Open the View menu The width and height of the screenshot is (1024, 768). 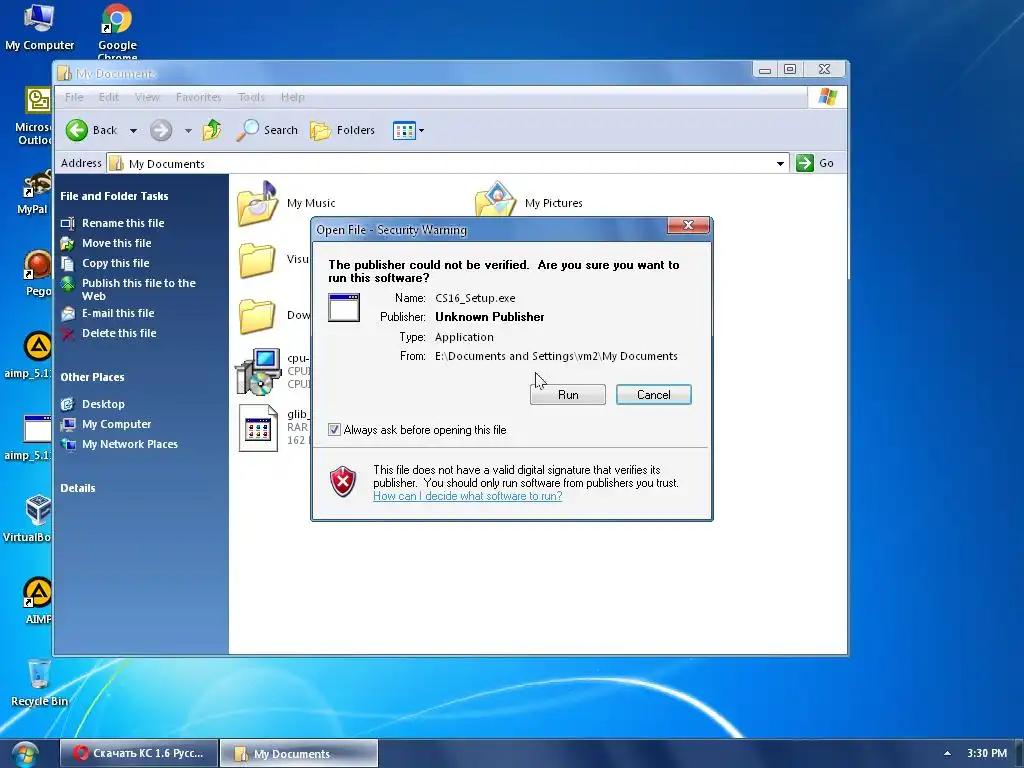tap(147, 97)
